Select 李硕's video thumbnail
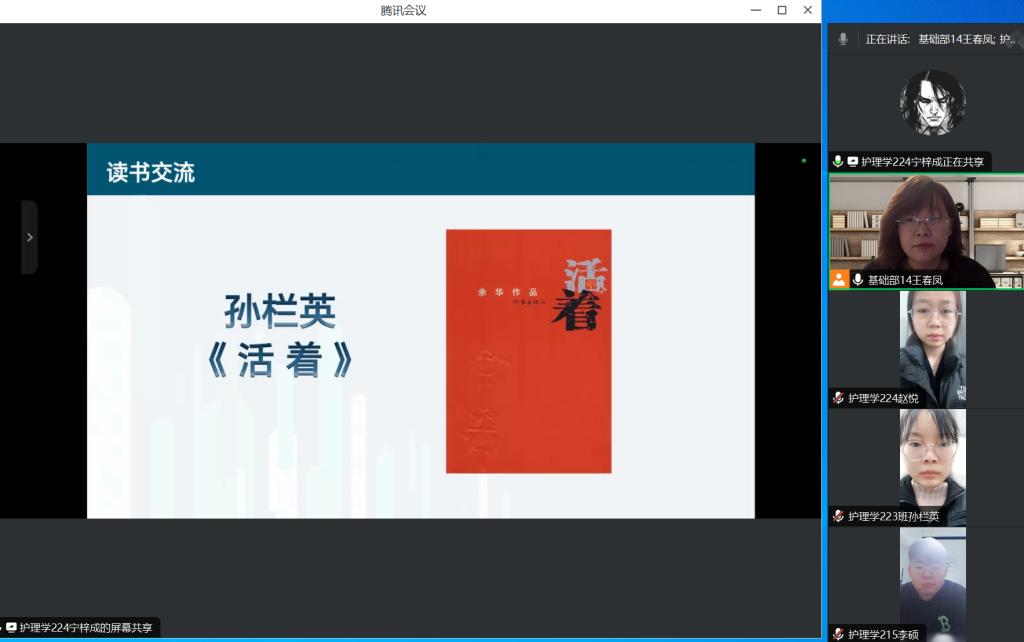This screenshot has height=642, width=1024. [932, 580]
